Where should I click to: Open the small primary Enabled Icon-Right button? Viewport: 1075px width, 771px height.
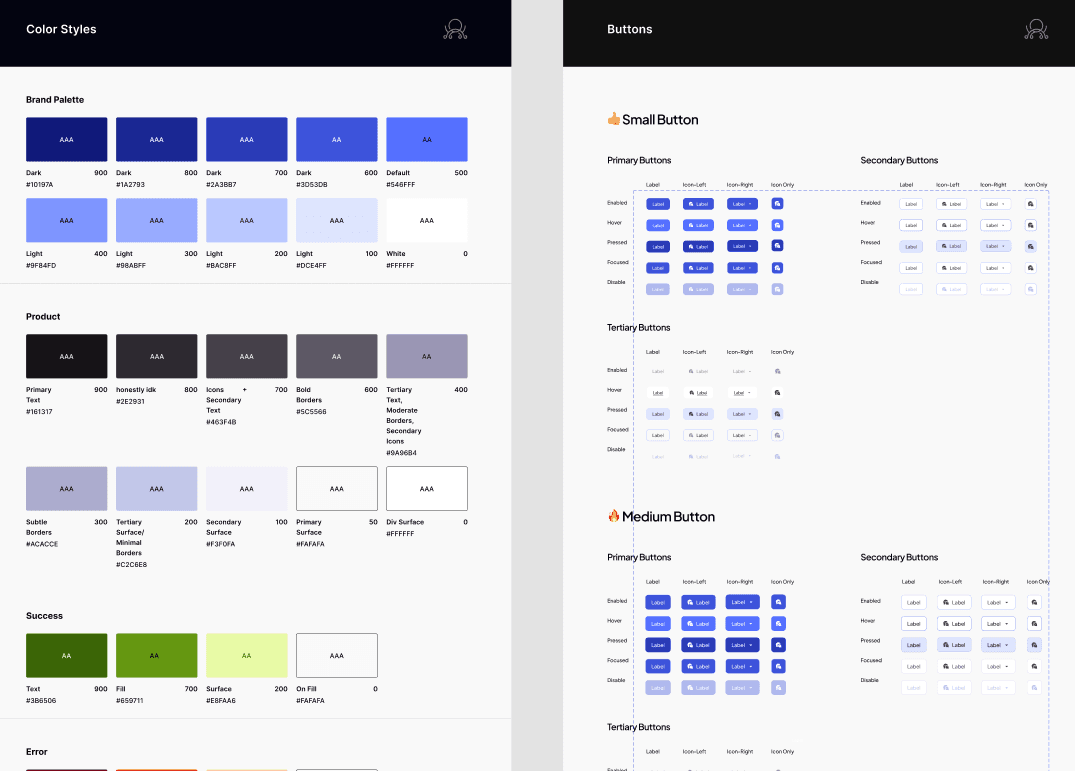(742, 204)
